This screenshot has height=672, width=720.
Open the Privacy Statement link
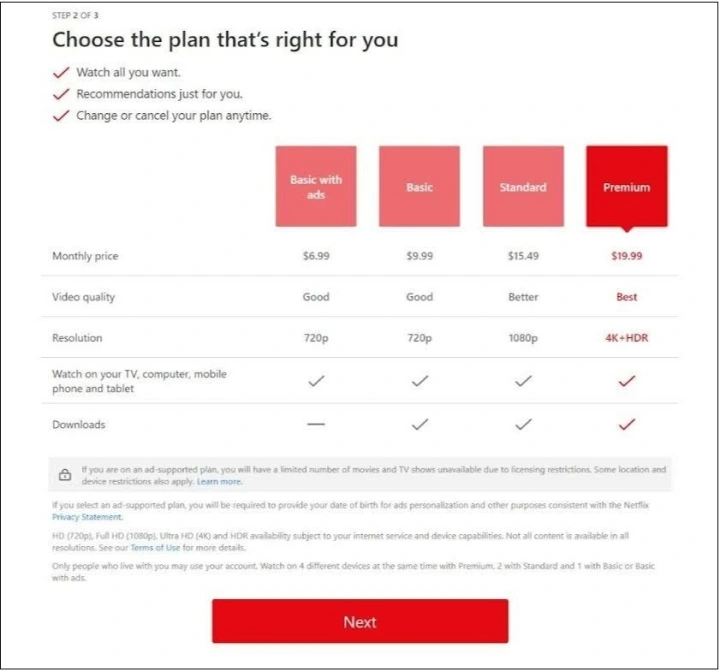pos(87,517)
